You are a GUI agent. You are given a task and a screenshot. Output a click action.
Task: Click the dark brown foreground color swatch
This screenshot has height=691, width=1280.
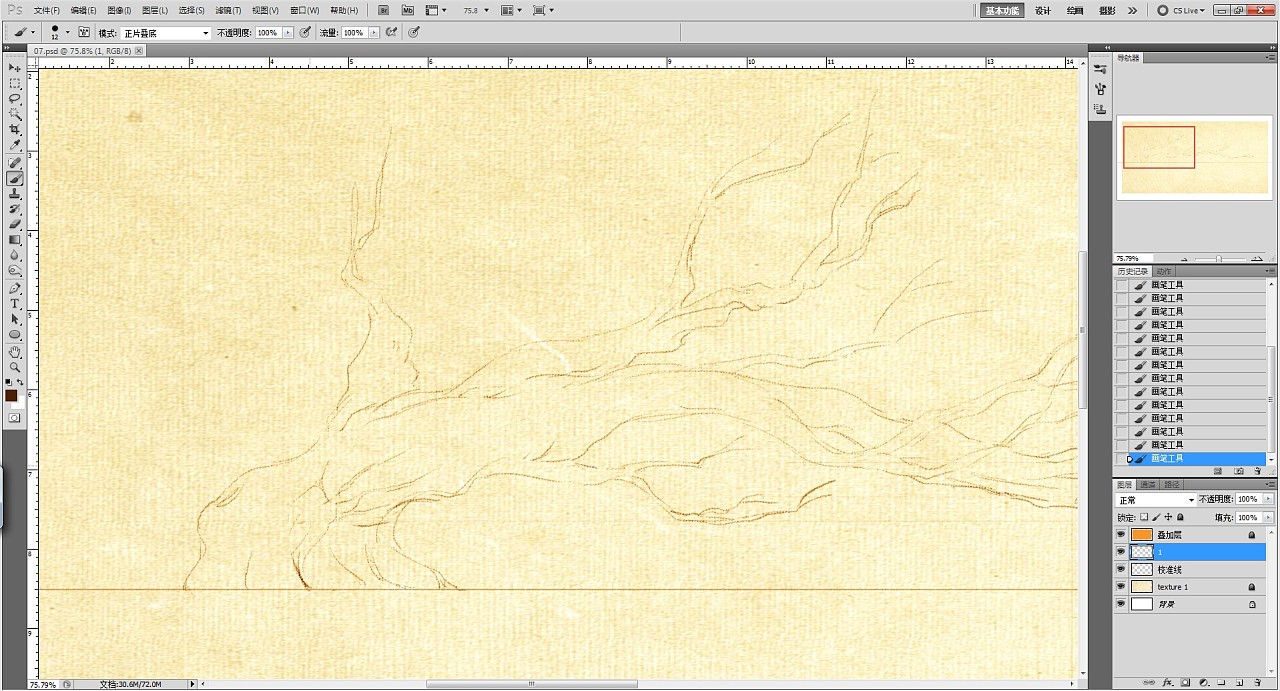[x=11, y=396]
